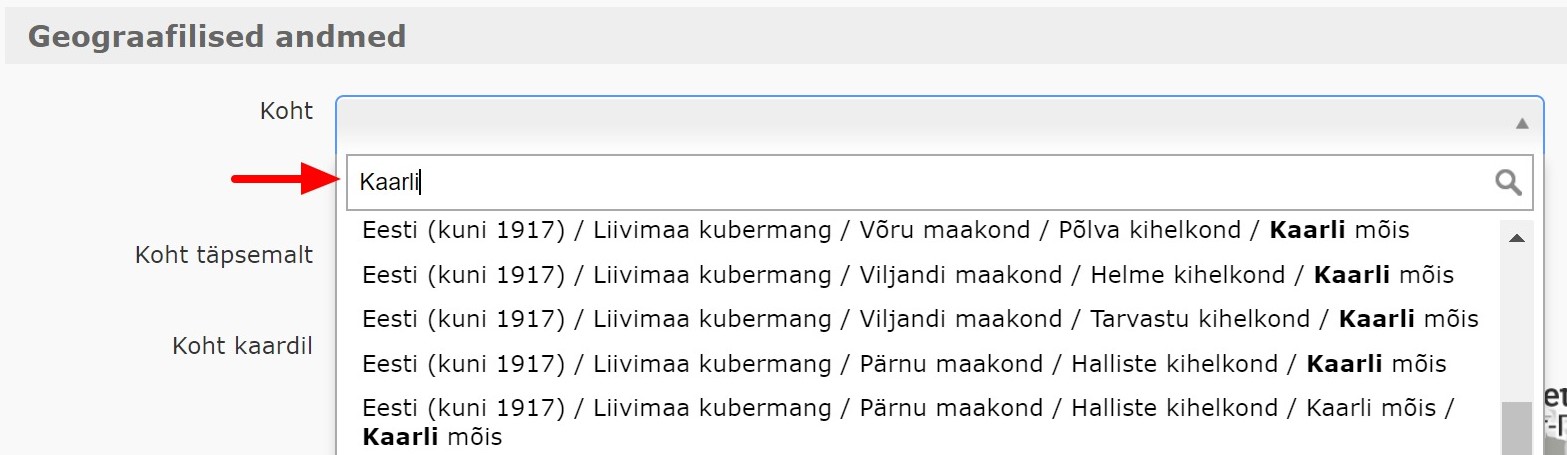Click the Geograafilised andmed section header
This screenshot has width=1567, height=455.
coord(217,37)
